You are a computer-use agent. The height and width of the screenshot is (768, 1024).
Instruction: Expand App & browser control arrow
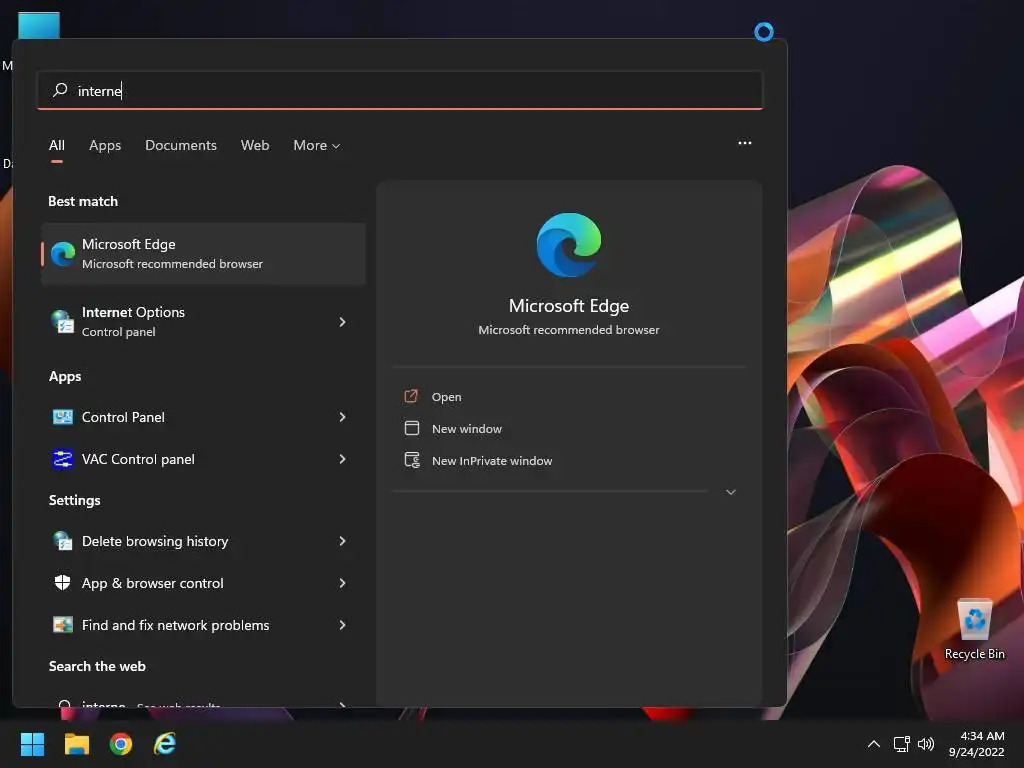pyautogui.click(x=342, y=583)
